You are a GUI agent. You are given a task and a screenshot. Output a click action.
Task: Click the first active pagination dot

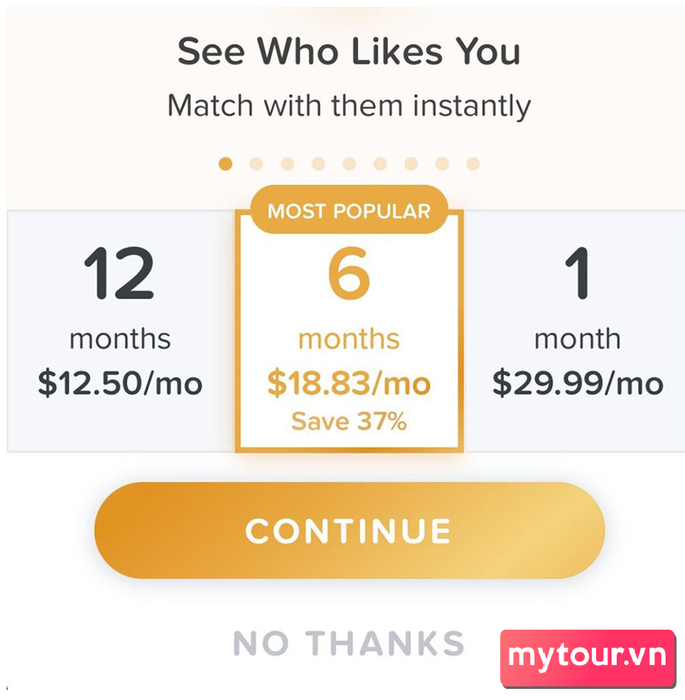tap(226, 164)
